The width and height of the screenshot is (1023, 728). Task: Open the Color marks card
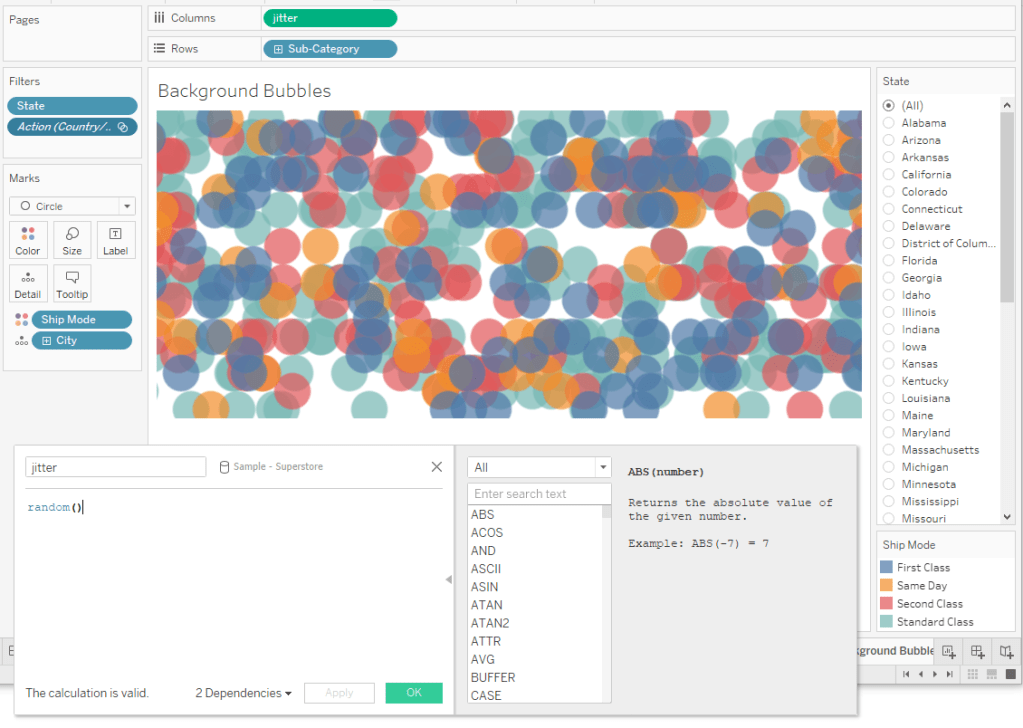(28, 240)
